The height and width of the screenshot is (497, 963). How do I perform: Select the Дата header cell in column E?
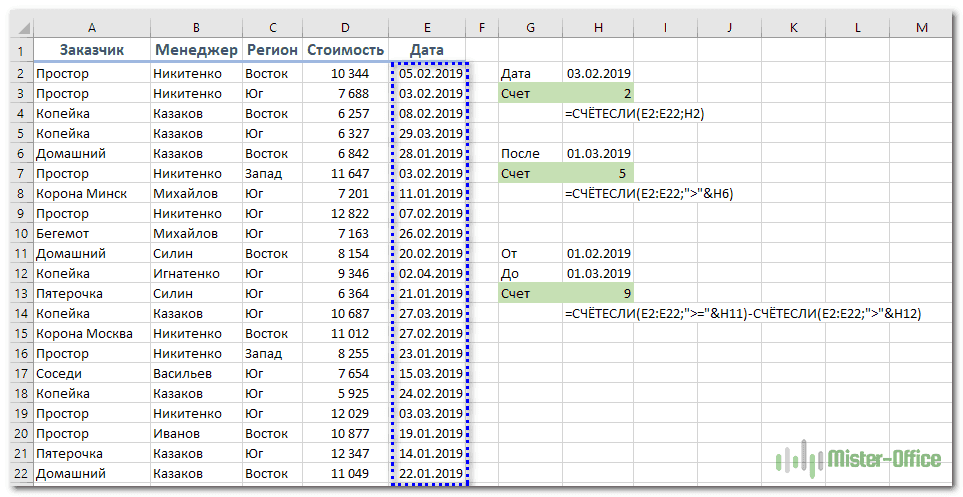click(x=428, y=50)
